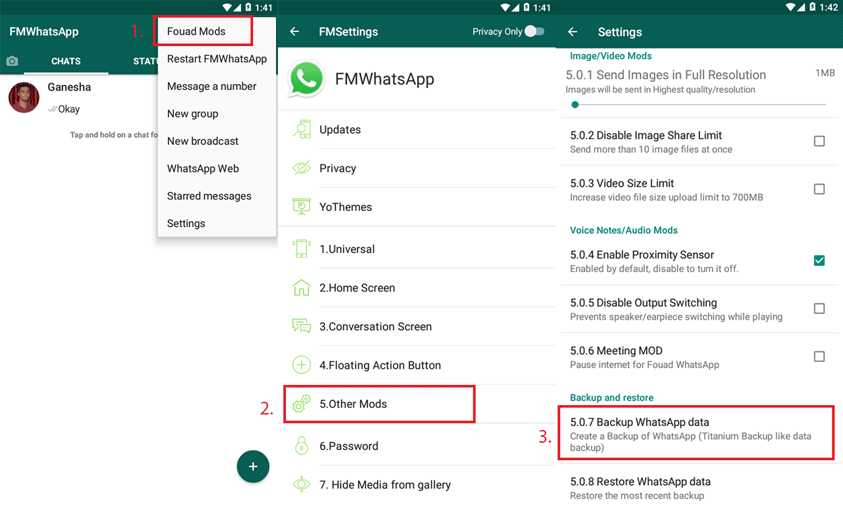Image resolution: width=843 pixels, height=511 pixels.
Task: Tap the Wi-Fi icon in the 1:42 status bar
Action: tap(790, 8)
